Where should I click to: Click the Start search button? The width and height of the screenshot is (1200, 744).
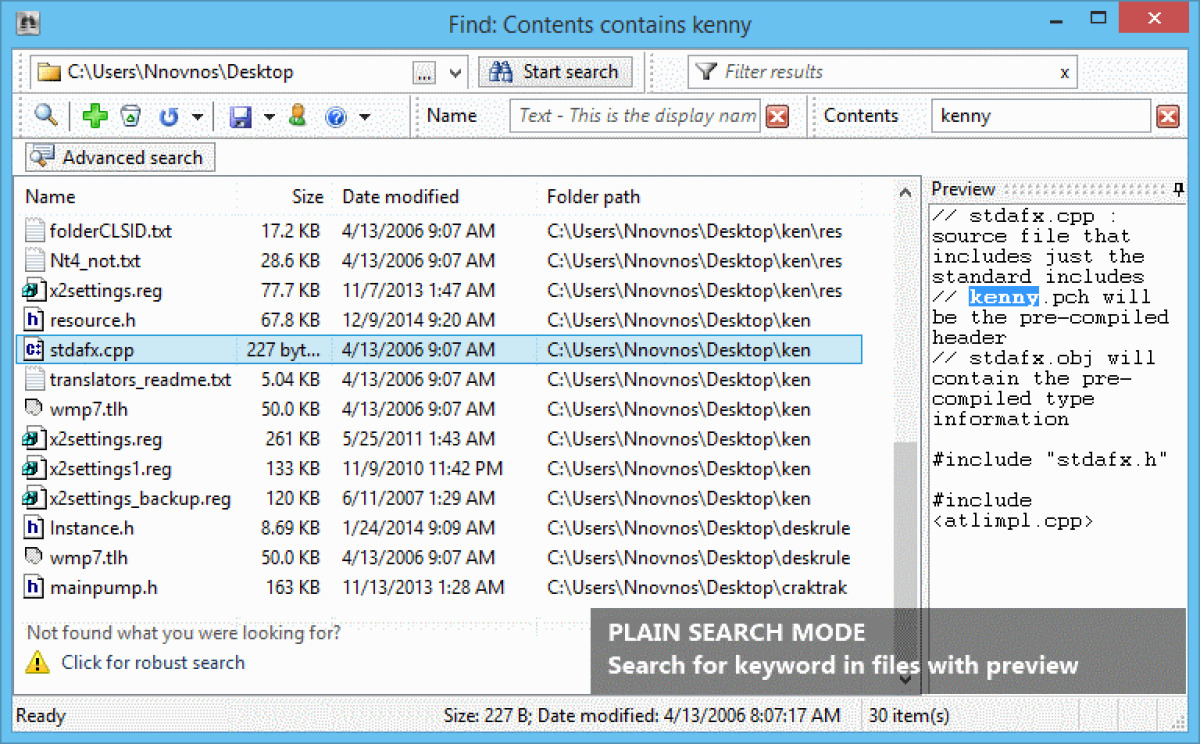click(556, 71)
